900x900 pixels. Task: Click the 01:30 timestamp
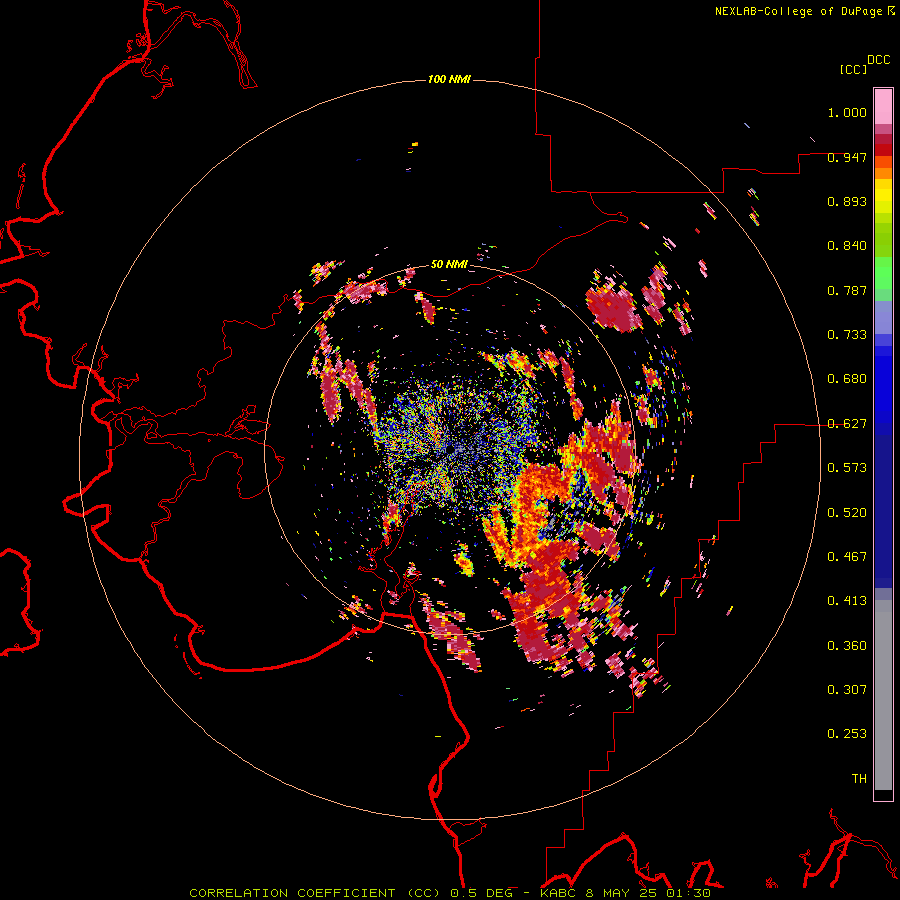coord(688,893)
